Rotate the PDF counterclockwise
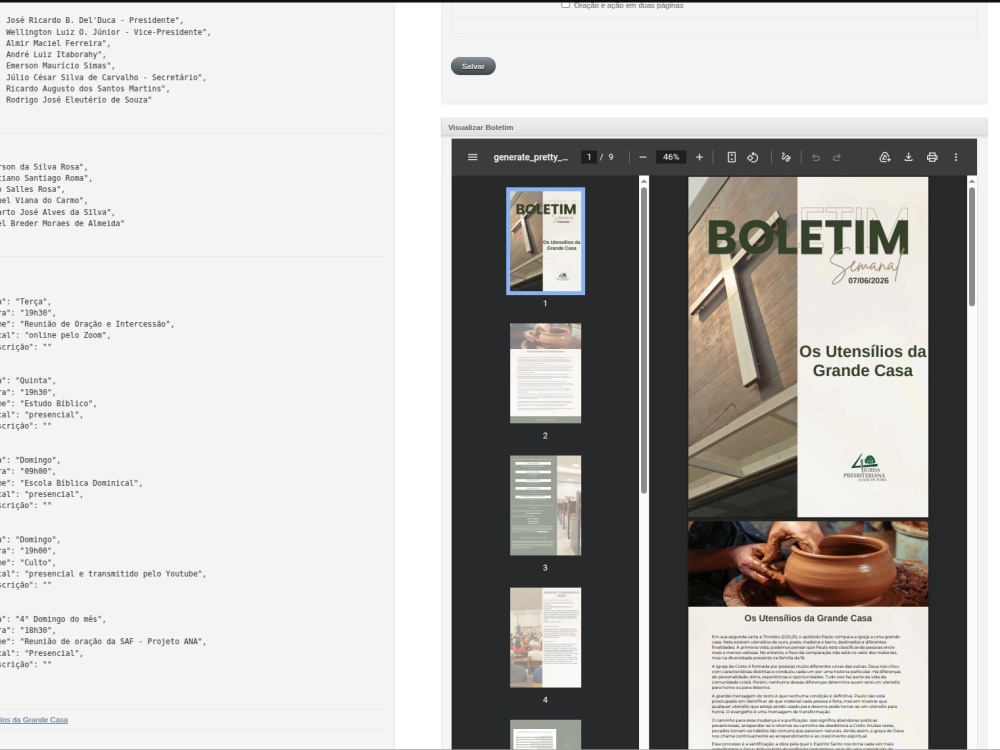 tap(753, 157)
